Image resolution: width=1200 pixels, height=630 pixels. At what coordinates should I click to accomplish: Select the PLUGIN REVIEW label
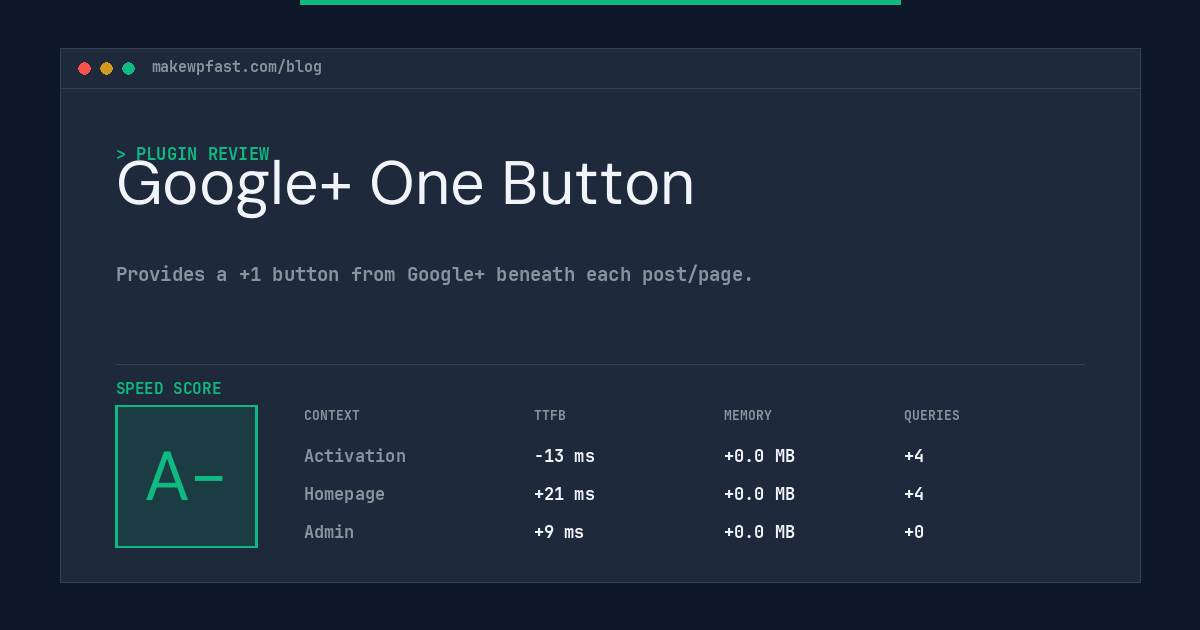click(x=193, y=154)
